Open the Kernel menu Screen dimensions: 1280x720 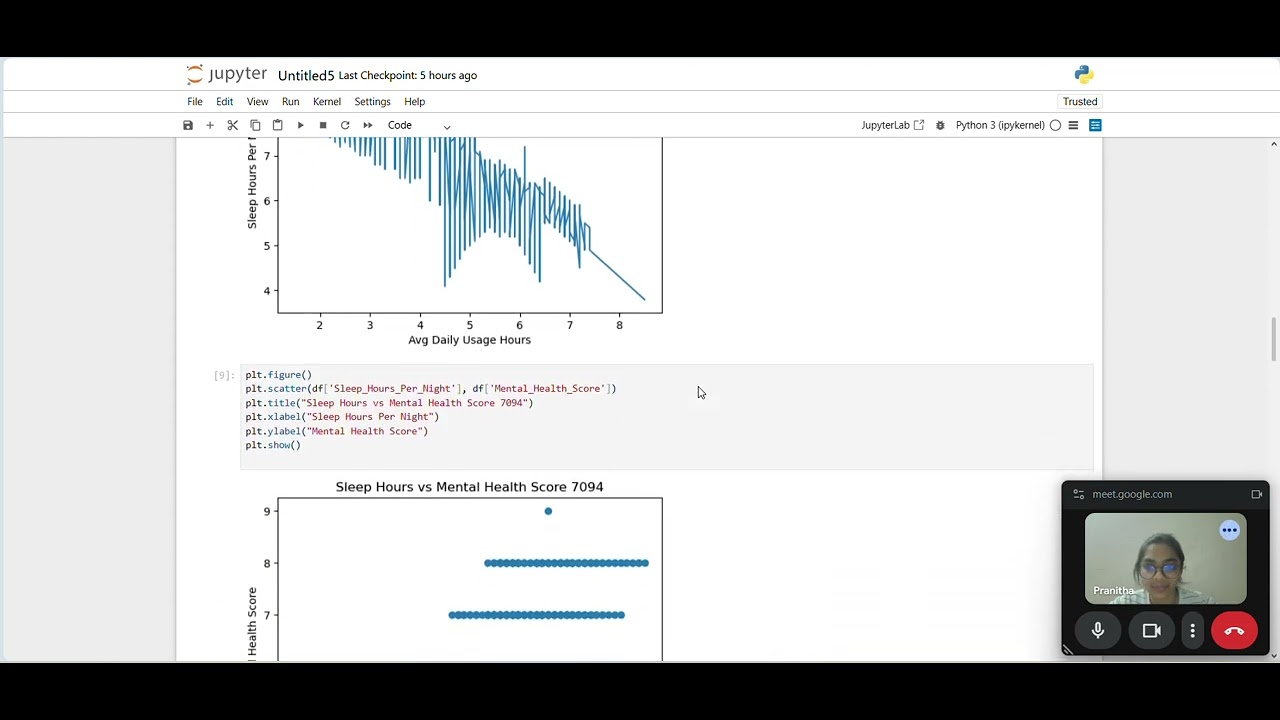tap(326, 101)
